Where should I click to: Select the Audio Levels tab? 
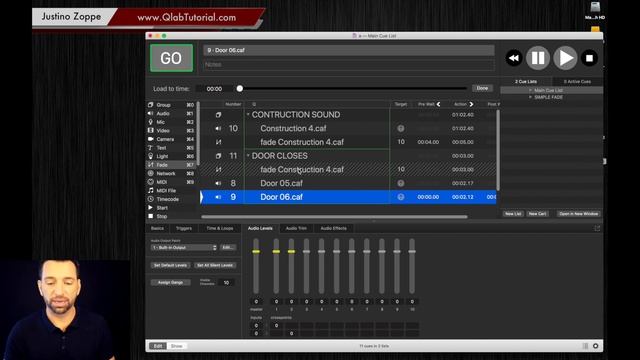coord(260,229)
